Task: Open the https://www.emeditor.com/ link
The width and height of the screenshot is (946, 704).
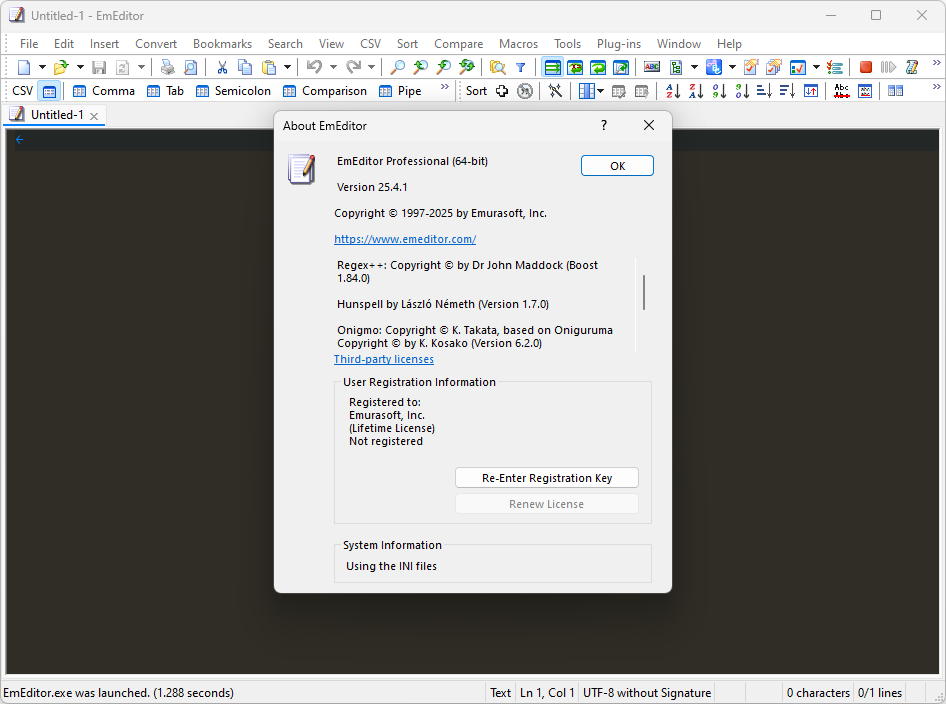Action: point(405,239)
